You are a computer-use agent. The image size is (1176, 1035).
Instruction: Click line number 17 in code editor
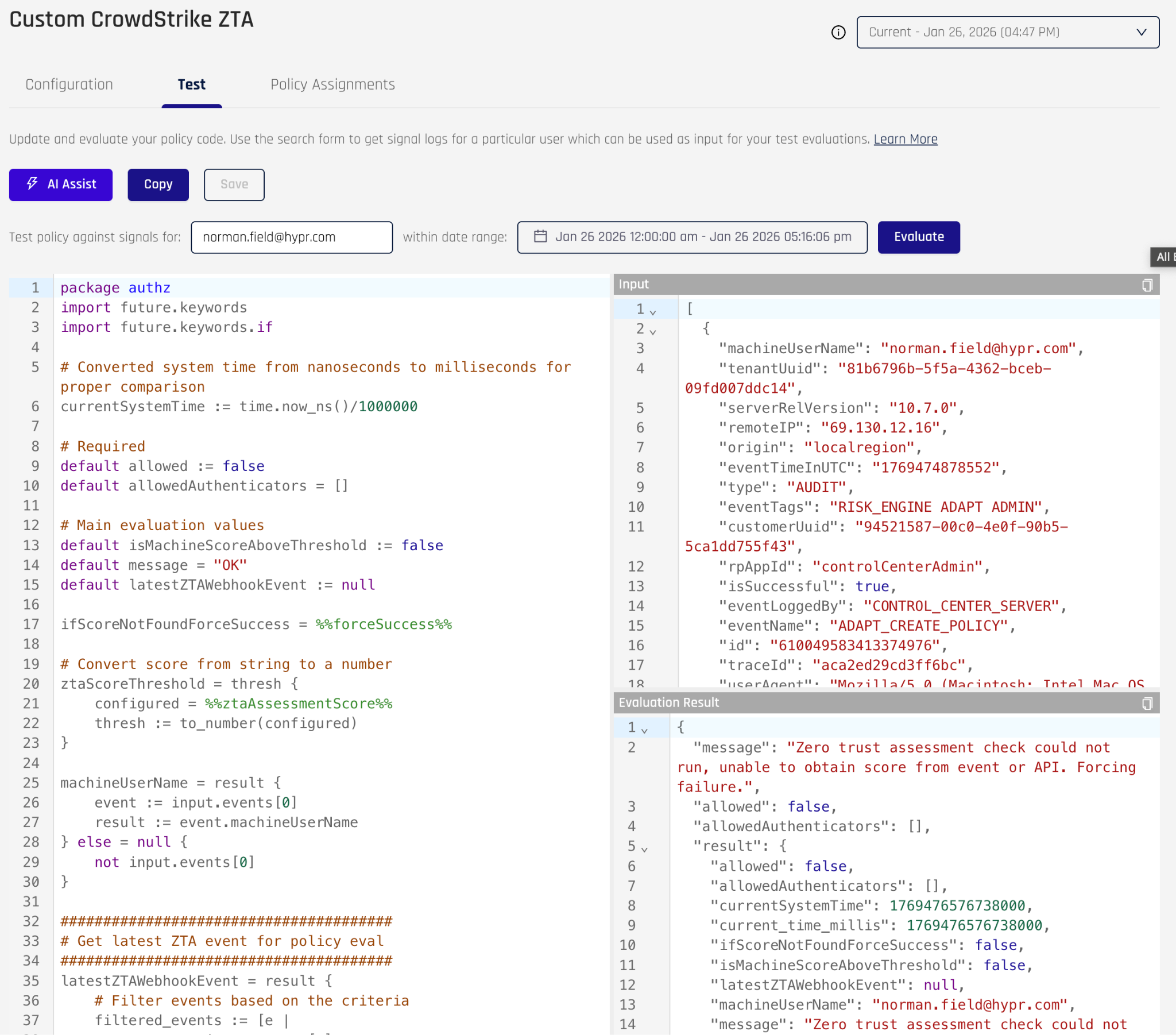click(31, 624)
